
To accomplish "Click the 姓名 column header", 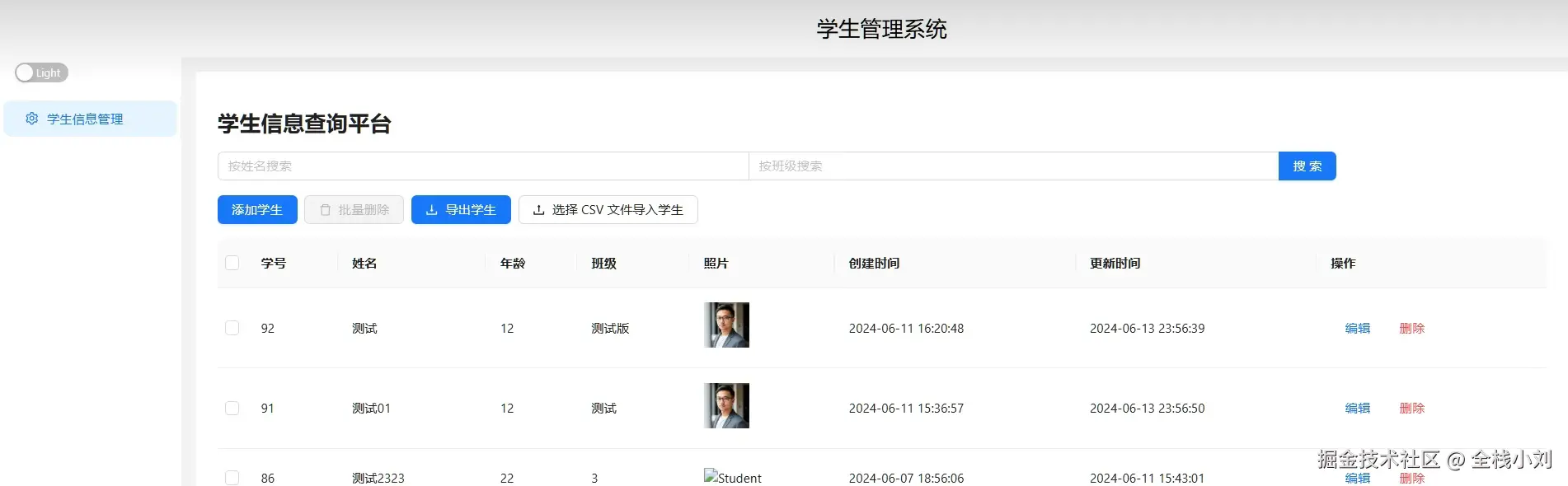I will pyautogui.click(x=364, y=263).
